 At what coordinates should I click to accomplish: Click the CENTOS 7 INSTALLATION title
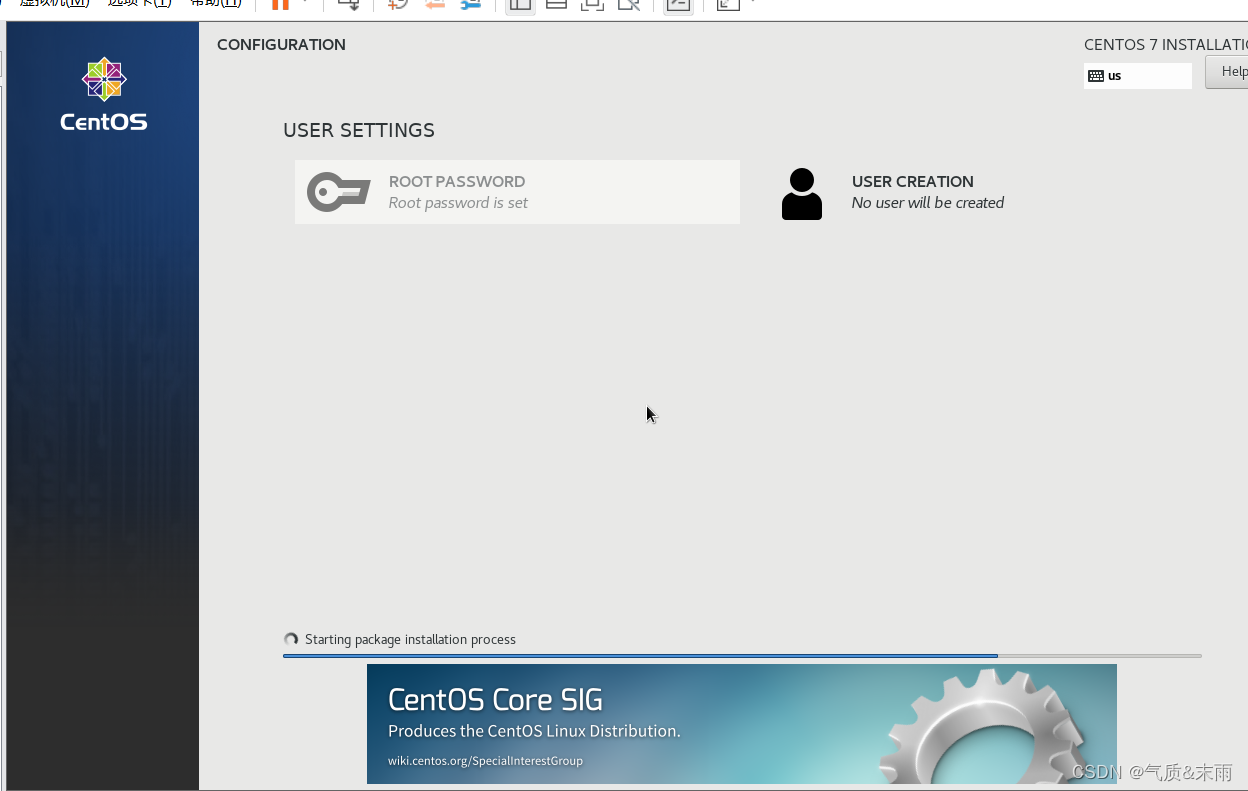pos(1166,45)
